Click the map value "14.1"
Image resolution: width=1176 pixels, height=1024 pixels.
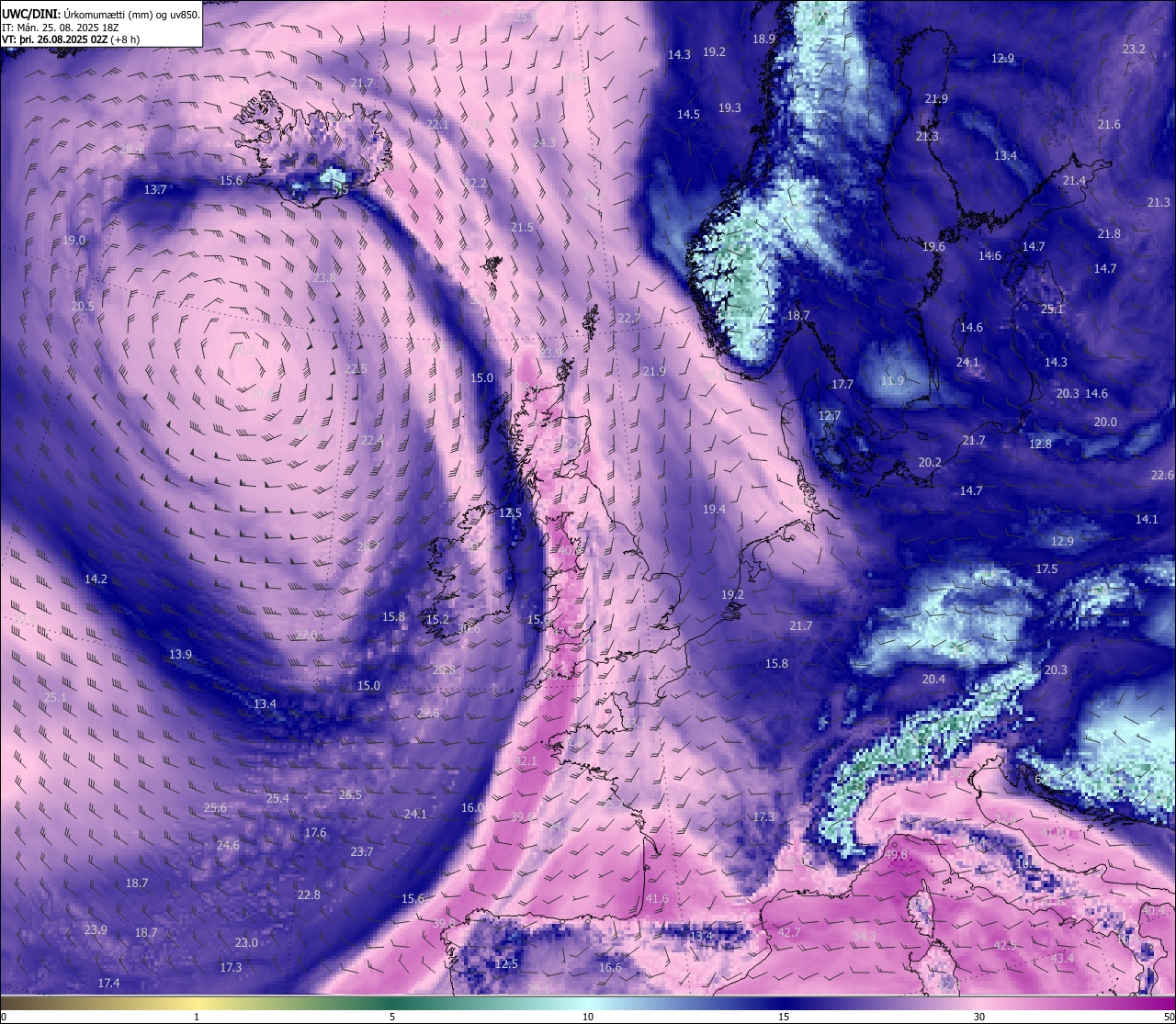pos(1147,519)
